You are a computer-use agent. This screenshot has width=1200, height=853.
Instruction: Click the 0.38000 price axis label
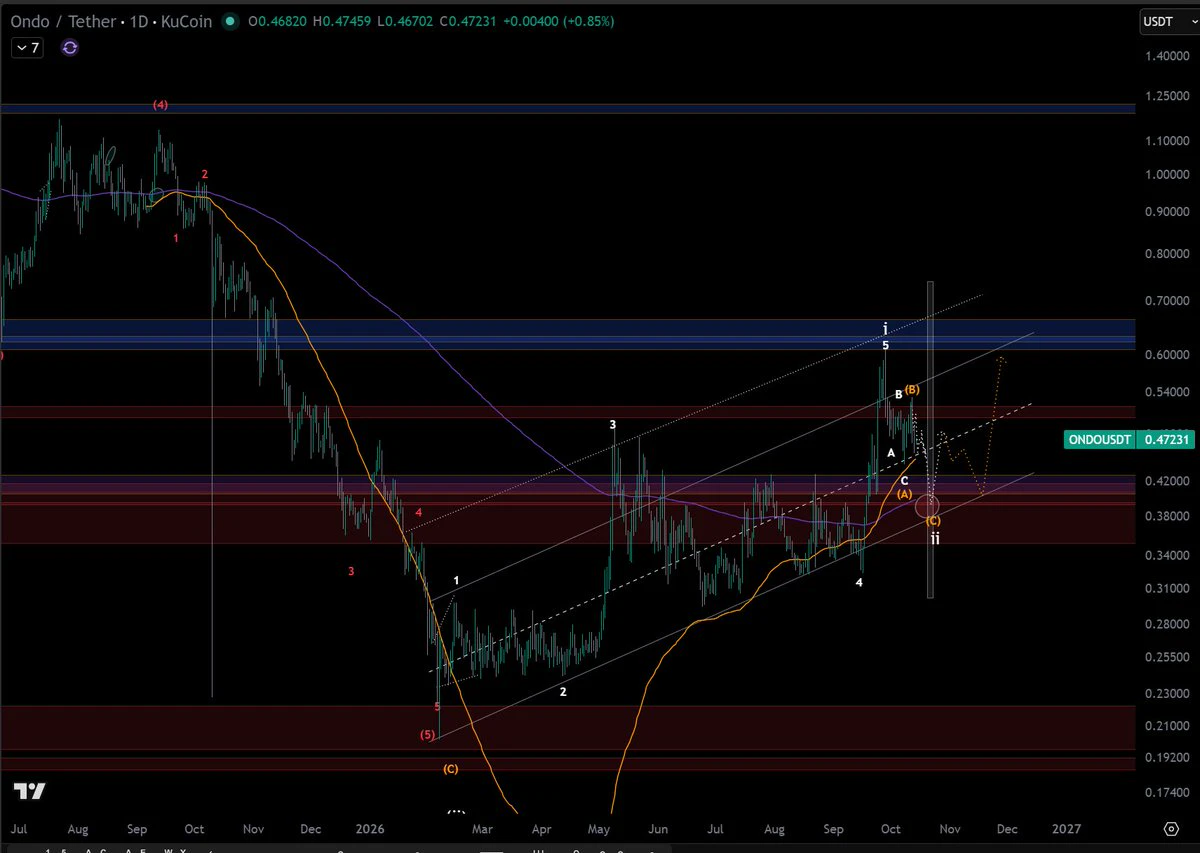coord(1165,517)
